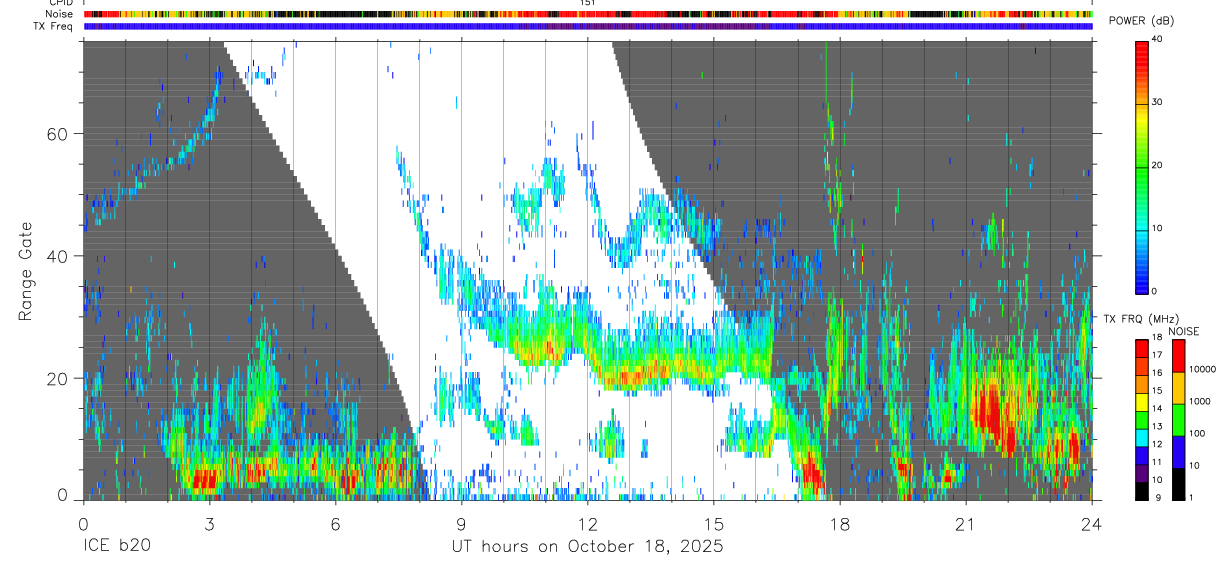Click the green segment of the NOISE colorbar
Screen dimensions: 1228x567
point(1179,419)
